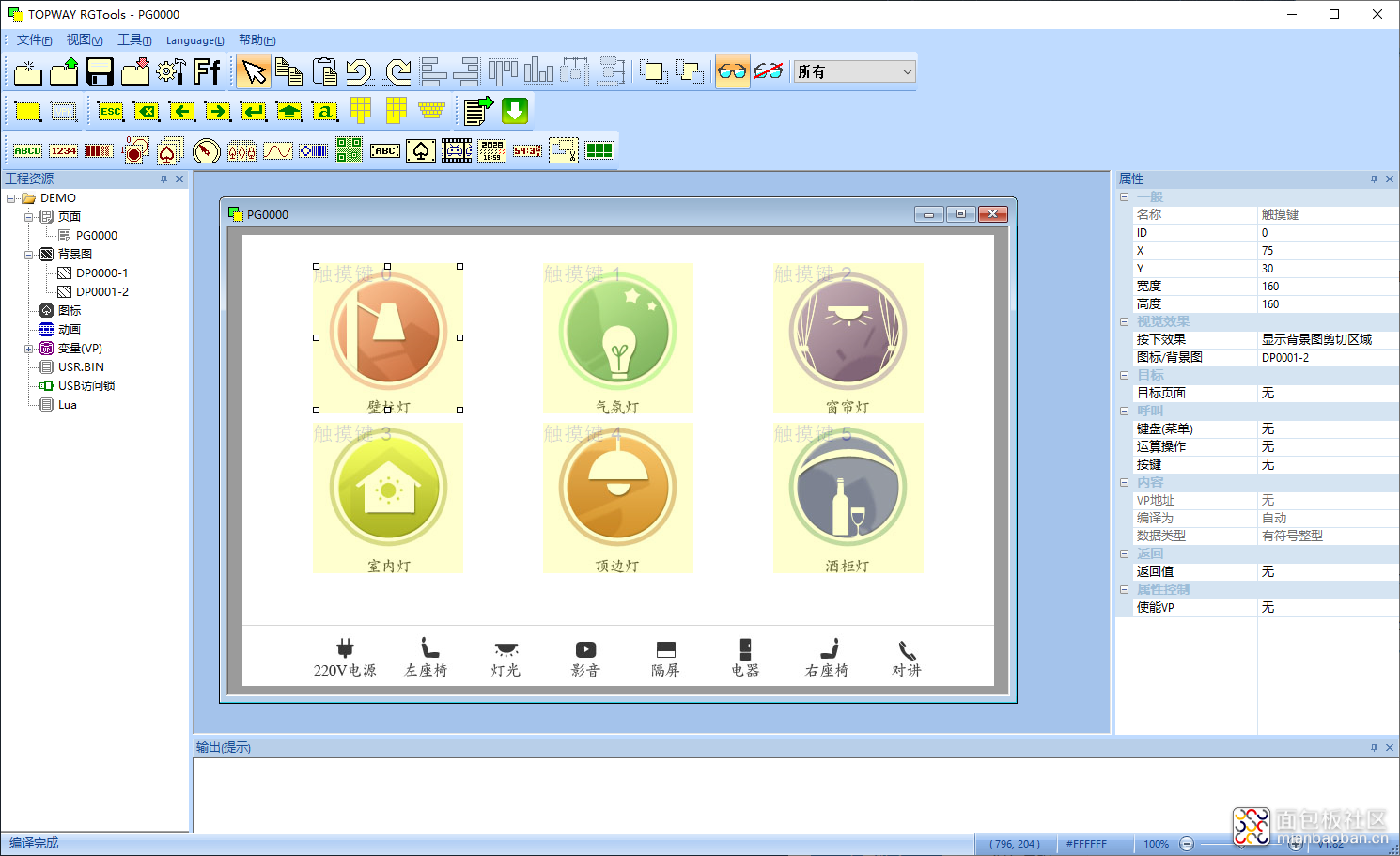Click the copy documents icon
The height and width of the screenshot is (856, 1400).
coord(288,71)
